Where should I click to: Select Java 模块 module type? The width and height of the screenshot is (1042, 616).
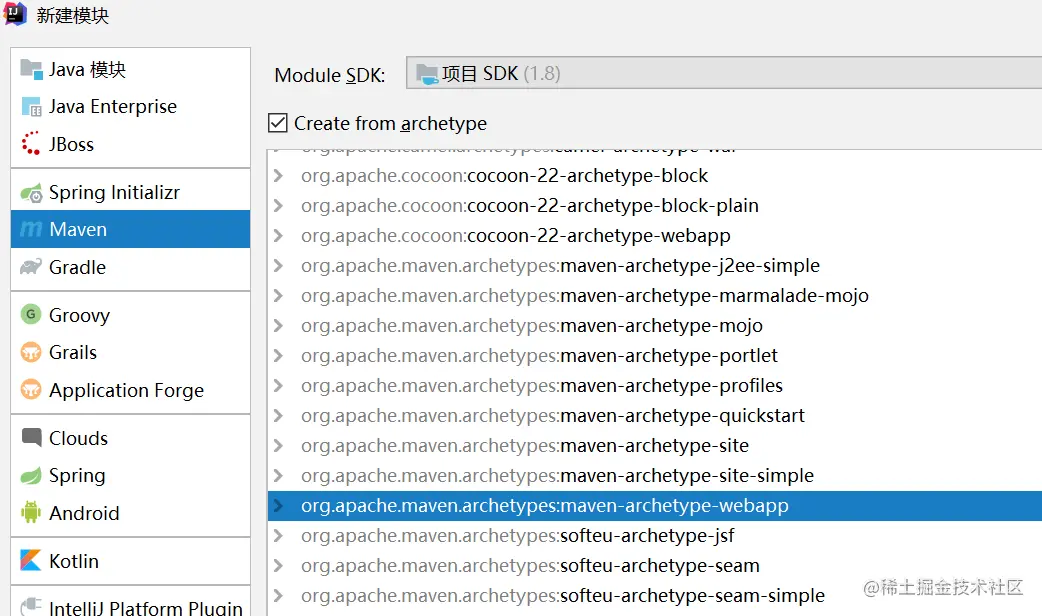click(130, 69)
